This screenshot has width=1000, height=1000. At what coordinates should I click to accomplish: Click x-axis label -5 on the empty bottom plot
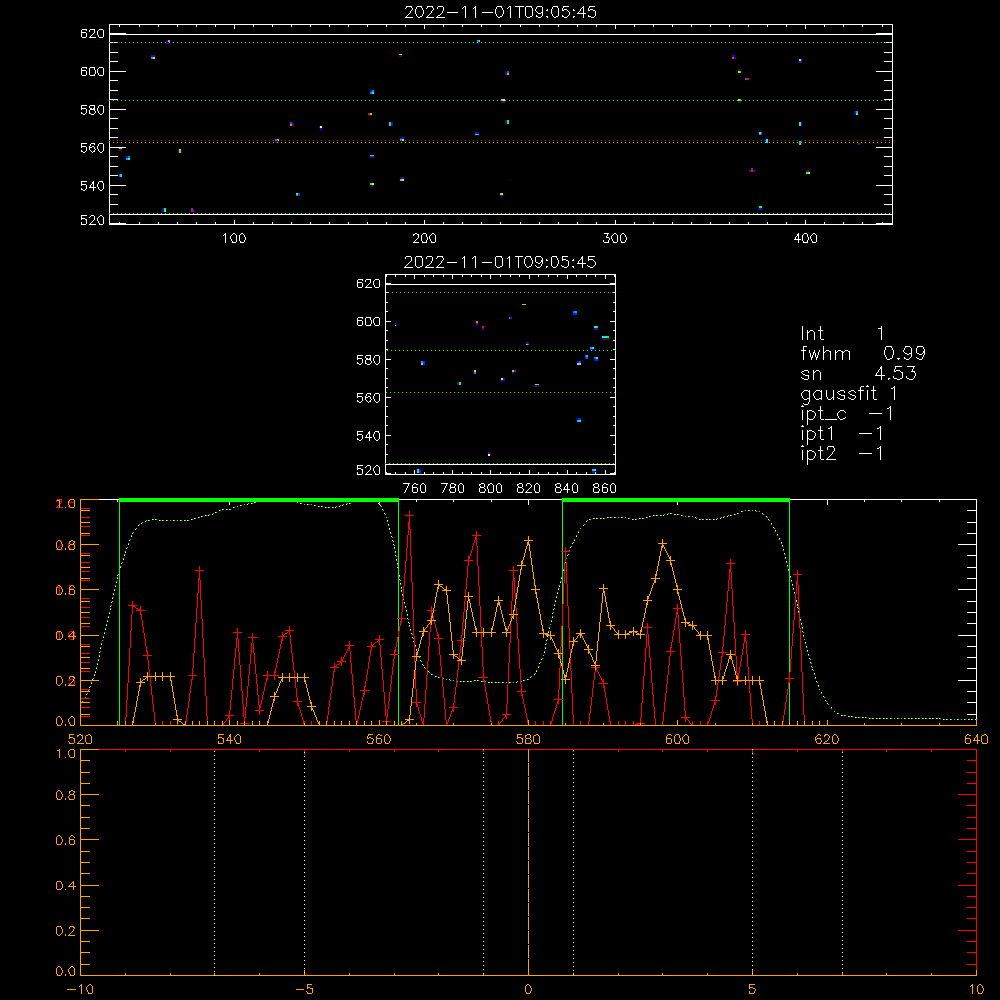coord(305,989)
